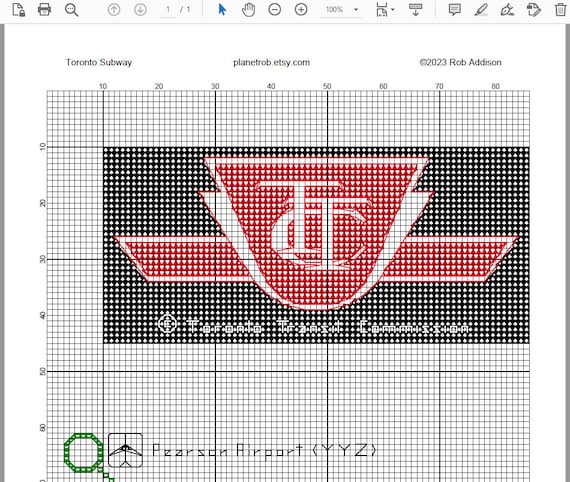
Task: Activate the hand pan tool
Action: tap(248, 9)
